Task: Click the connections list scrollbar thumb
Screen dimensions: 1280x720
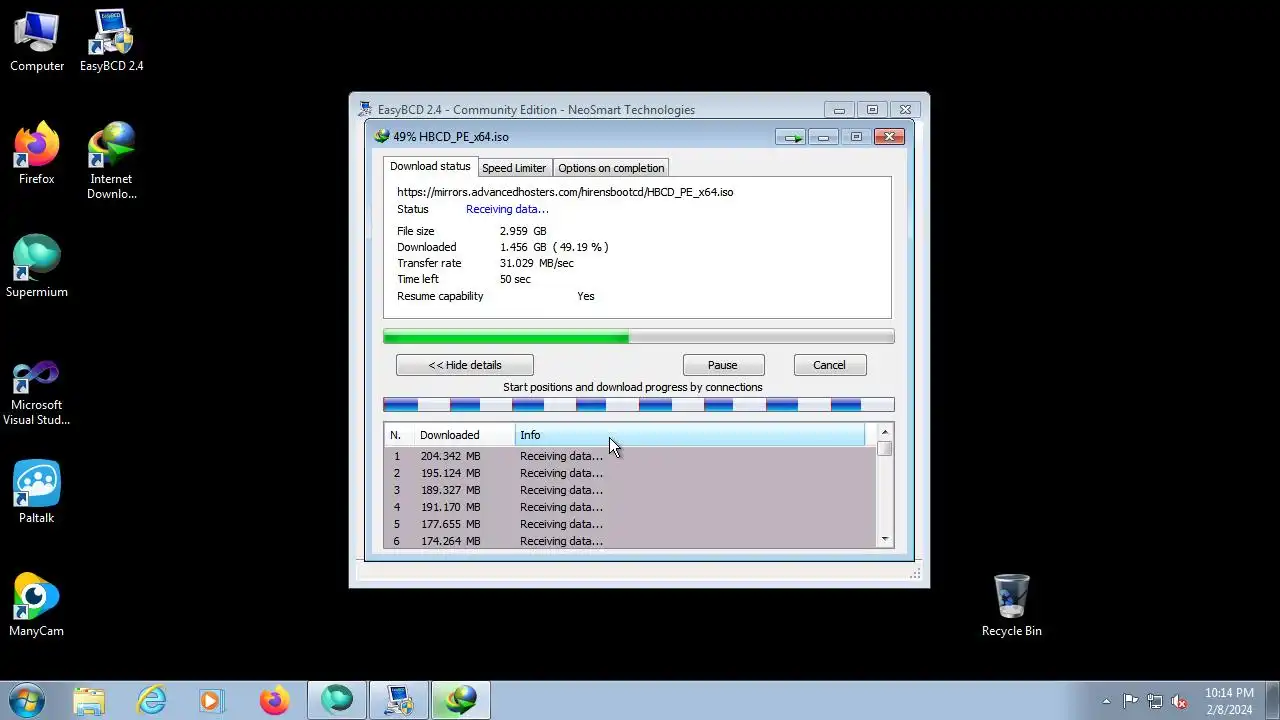Action: [x=885, y=449]
